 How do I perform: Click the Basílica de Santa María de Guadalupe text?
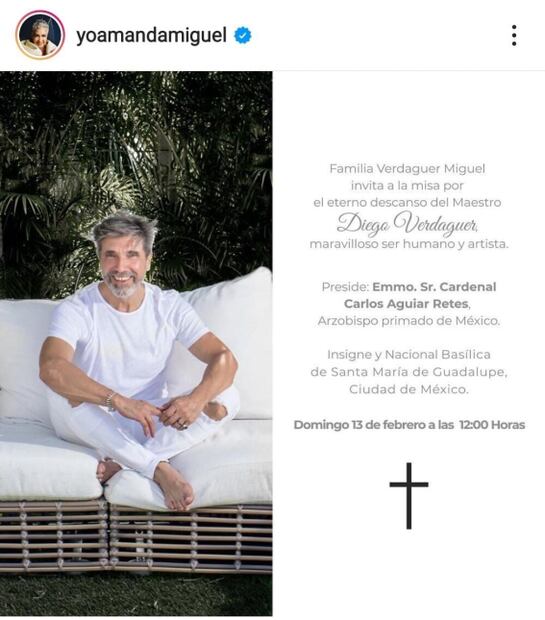click(x=409, y=363)
